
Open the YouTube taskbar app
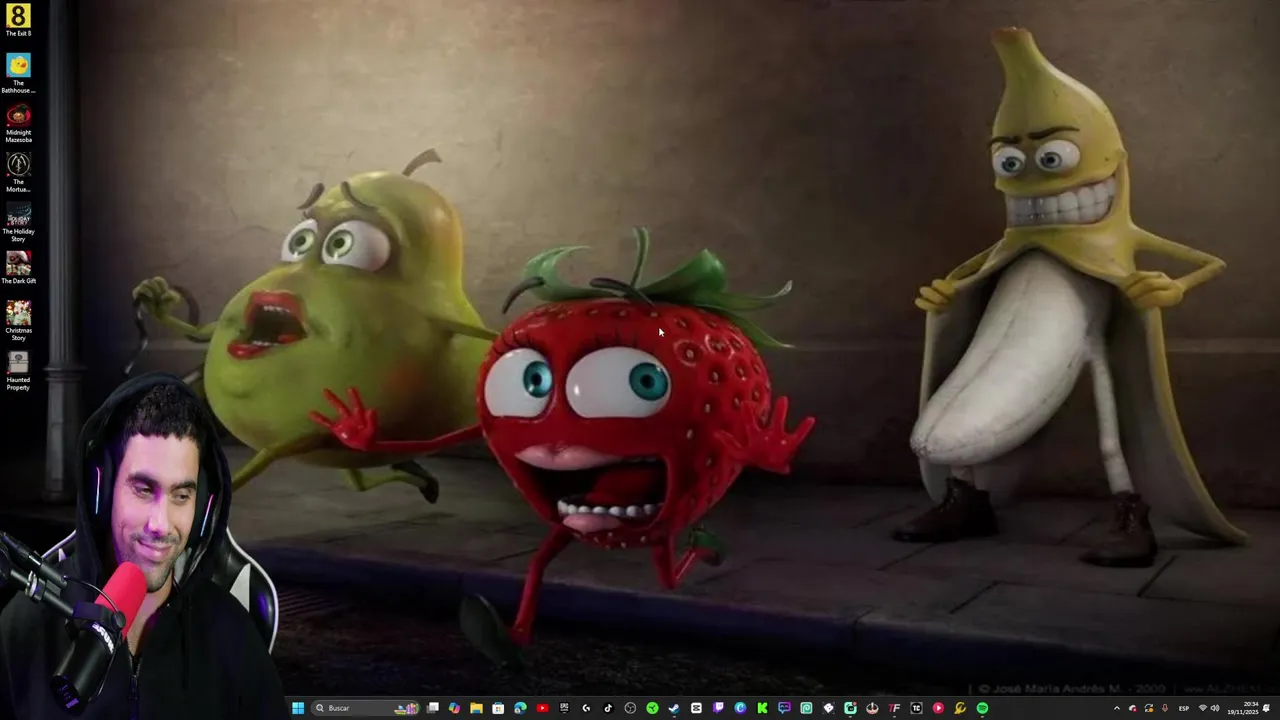[542, 708]
